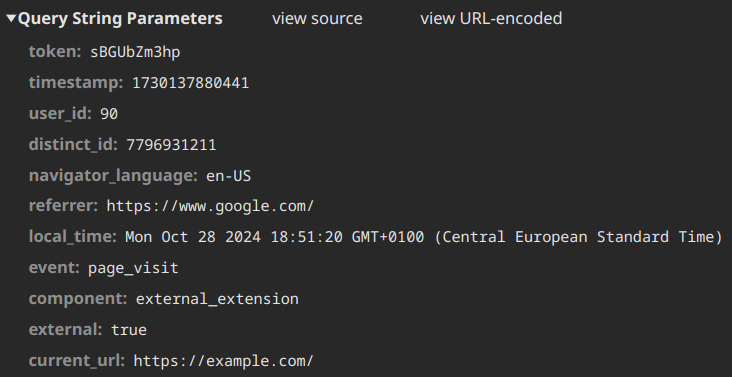This screenshot has width=732, height=377.
Task: Select the en-US language value
Action: [x=228, y=176]
